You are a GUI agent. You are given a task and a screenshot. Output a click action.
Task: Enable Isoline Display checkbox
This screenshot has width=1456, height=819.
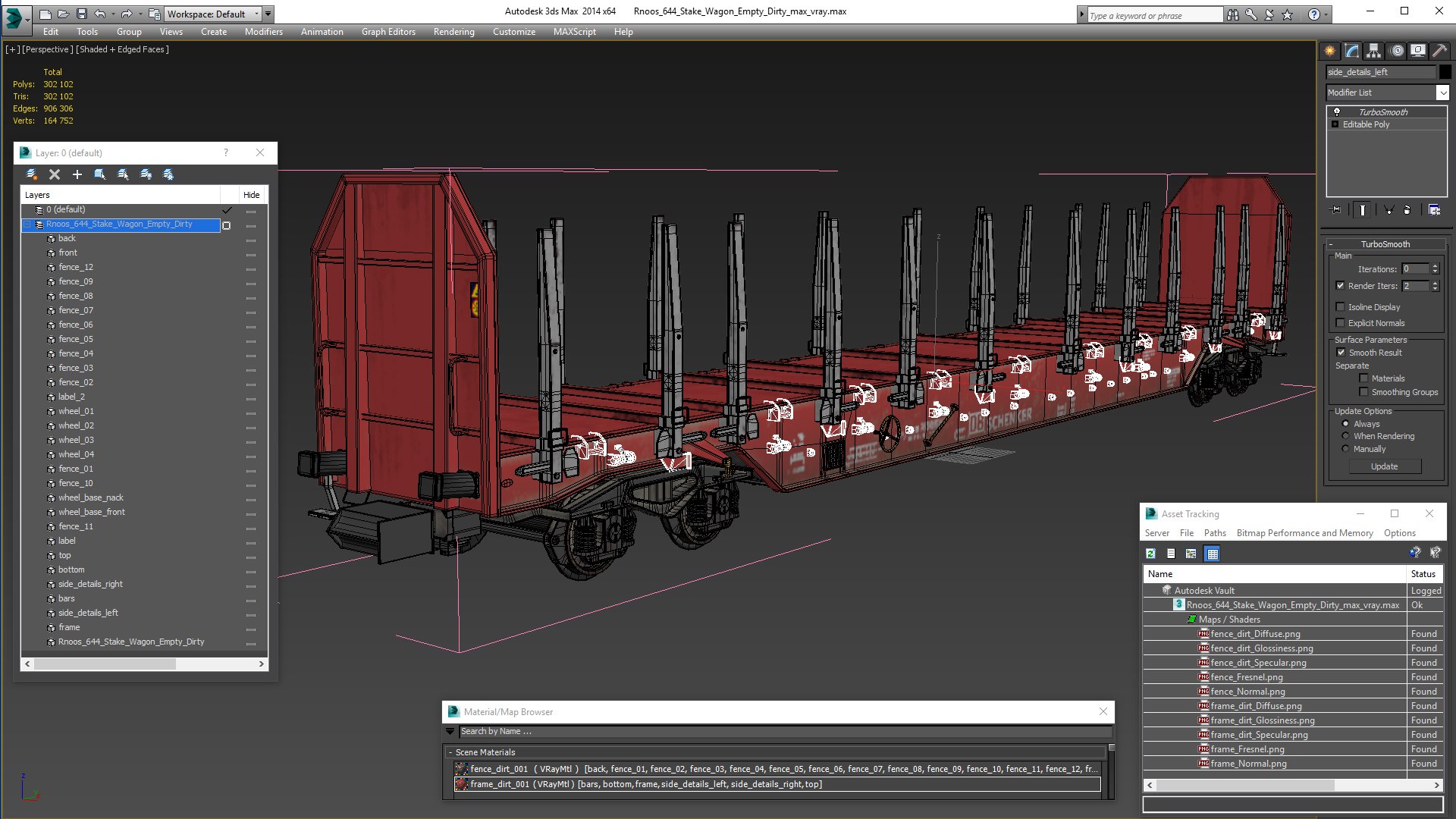click(1341, 307)
